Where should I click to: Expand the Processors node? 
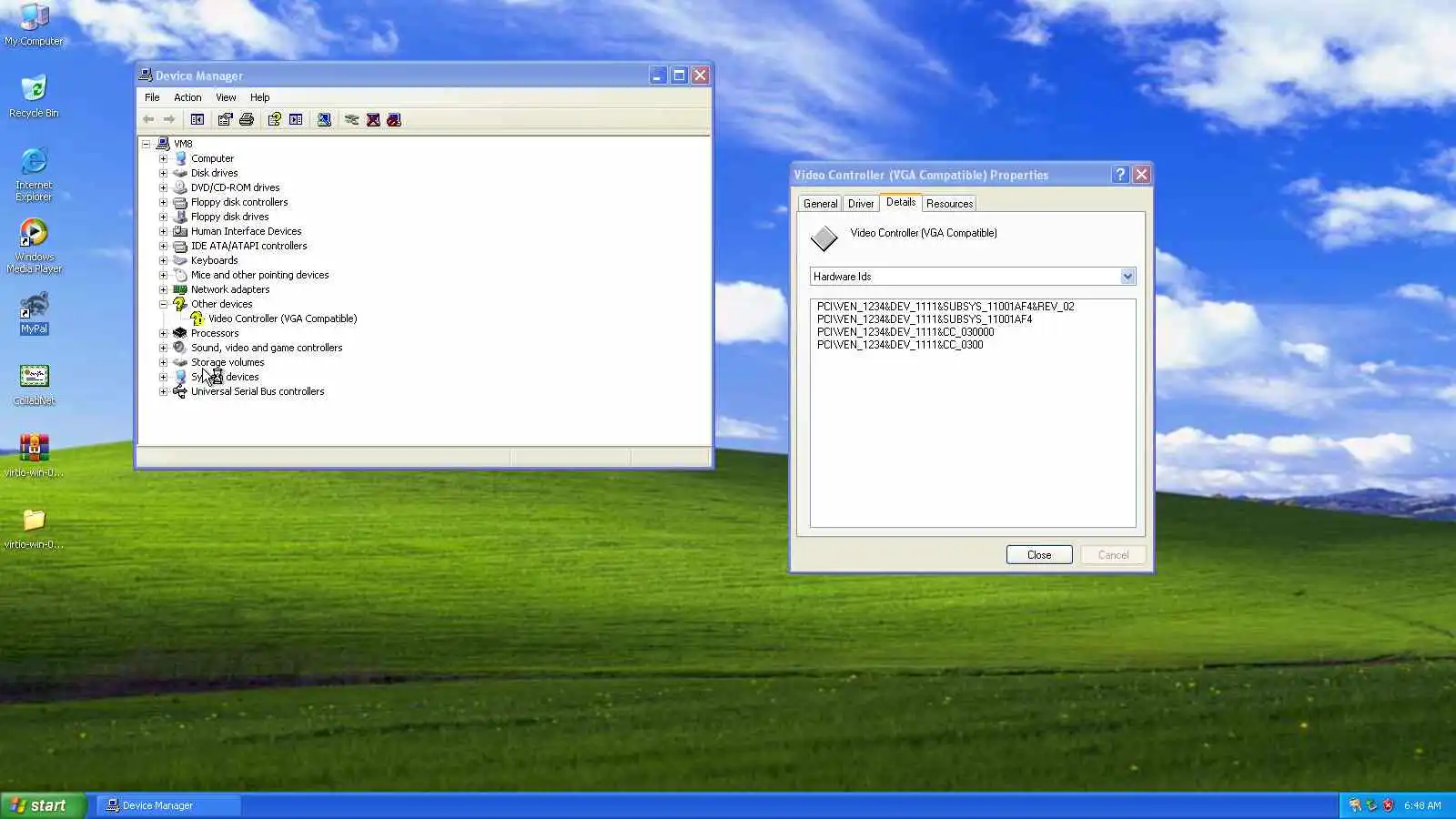click(x=163, y=333)
